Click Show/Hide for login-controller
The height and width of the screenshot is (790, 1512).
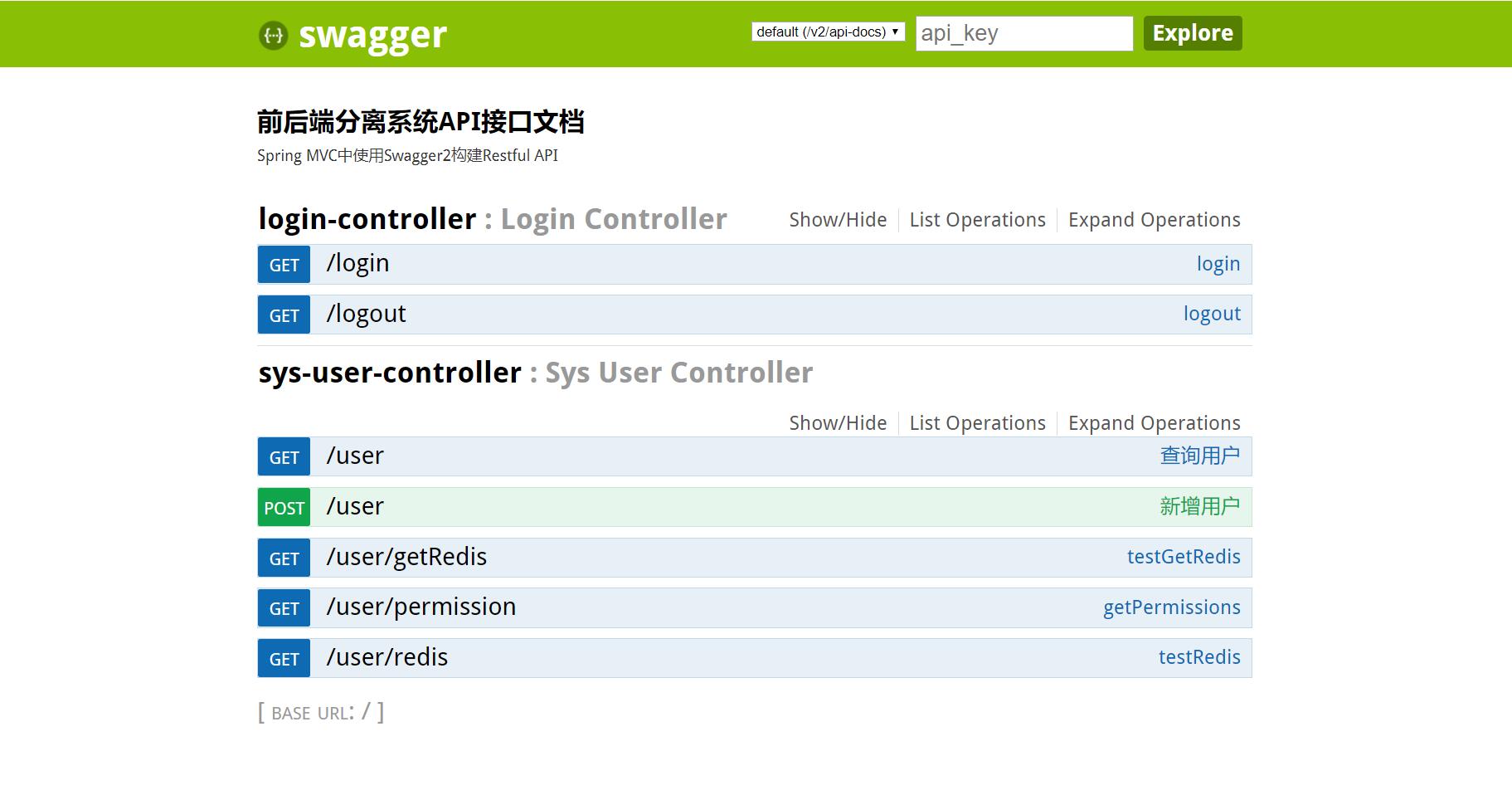click(838, 220)
